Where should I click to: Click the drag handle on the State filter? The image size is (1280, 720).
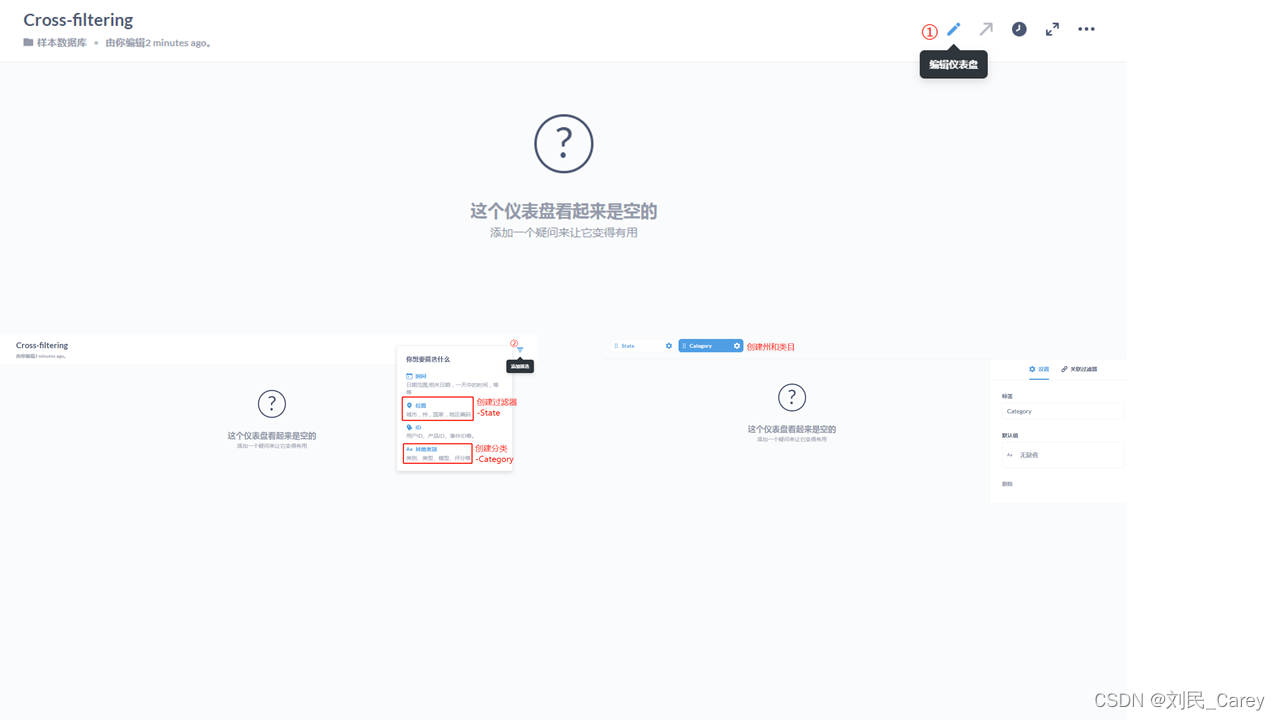(x=616, y=346)
